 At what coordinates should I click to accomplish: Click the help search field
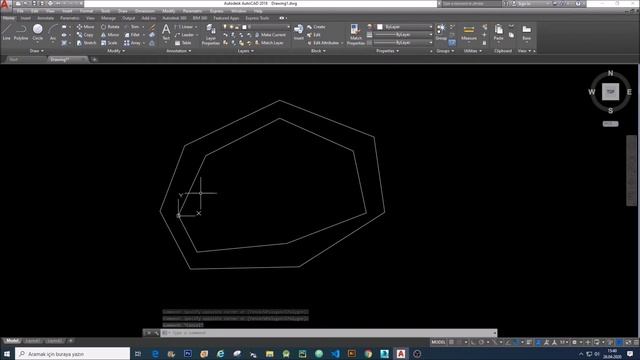[471, 4]
